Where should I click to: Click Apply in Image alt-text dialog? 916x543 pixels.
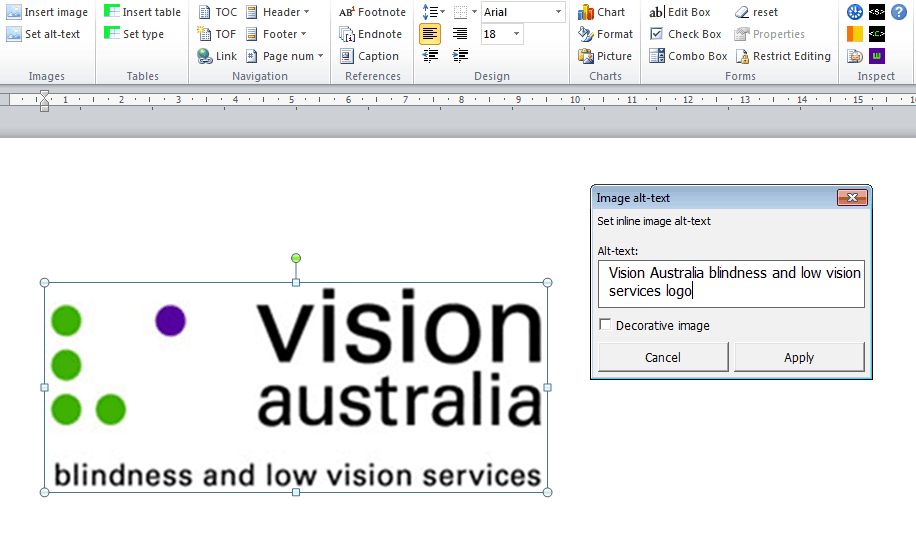(x=799, y=357)
